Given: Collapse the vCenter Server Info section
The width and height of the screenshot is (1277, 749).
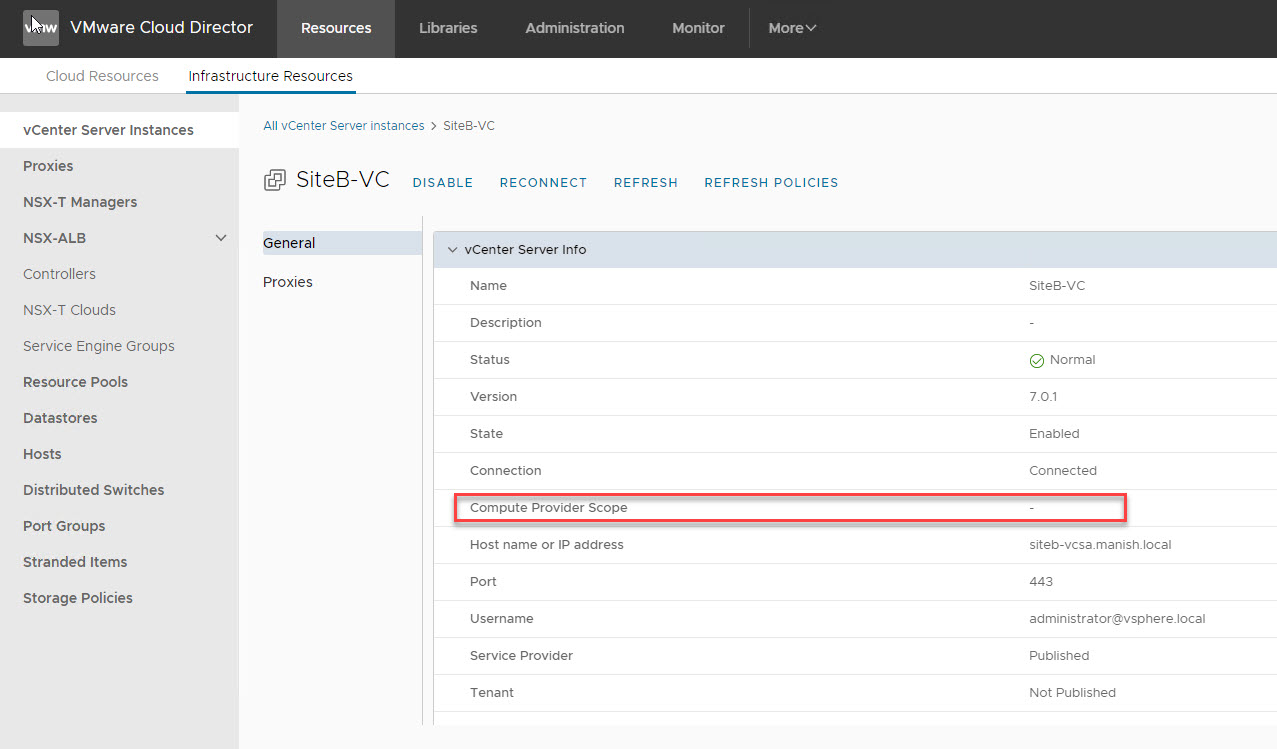Looking at the screenshot, I should point(452,249).
